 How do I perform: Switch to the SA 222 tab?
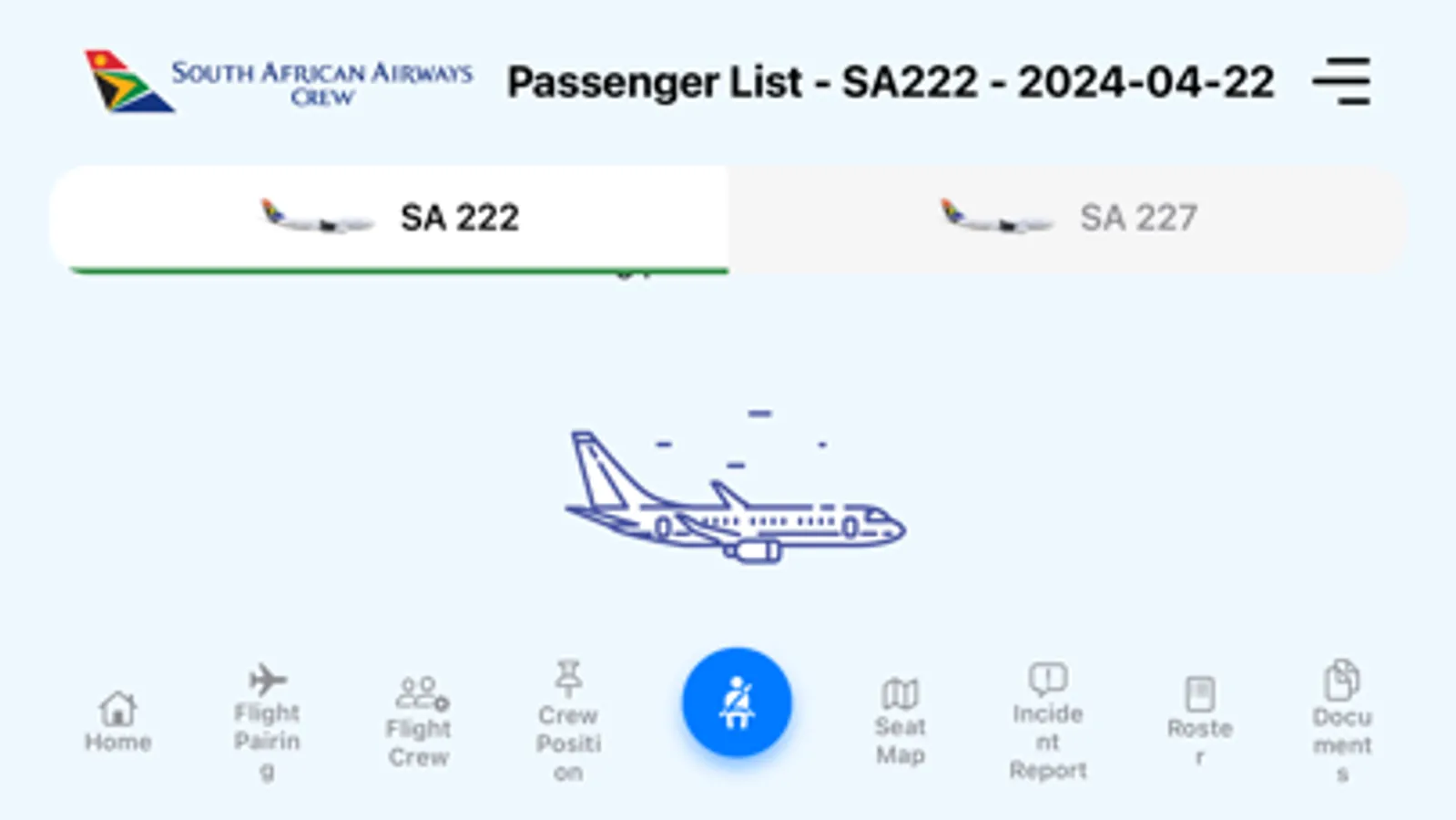[392, 217]
